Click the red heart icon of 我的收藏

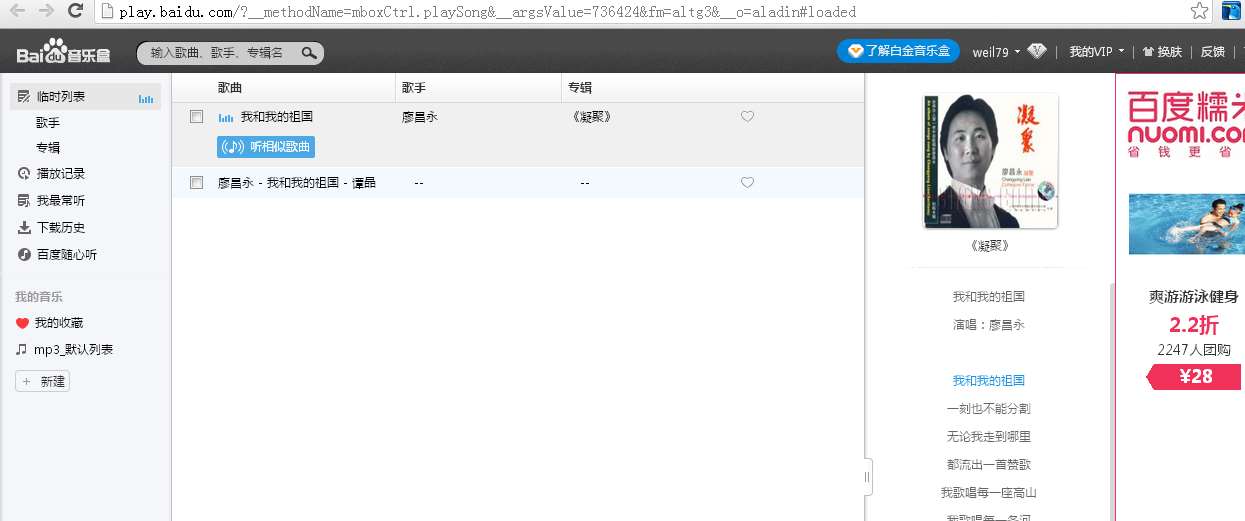(x=22, y=324)
